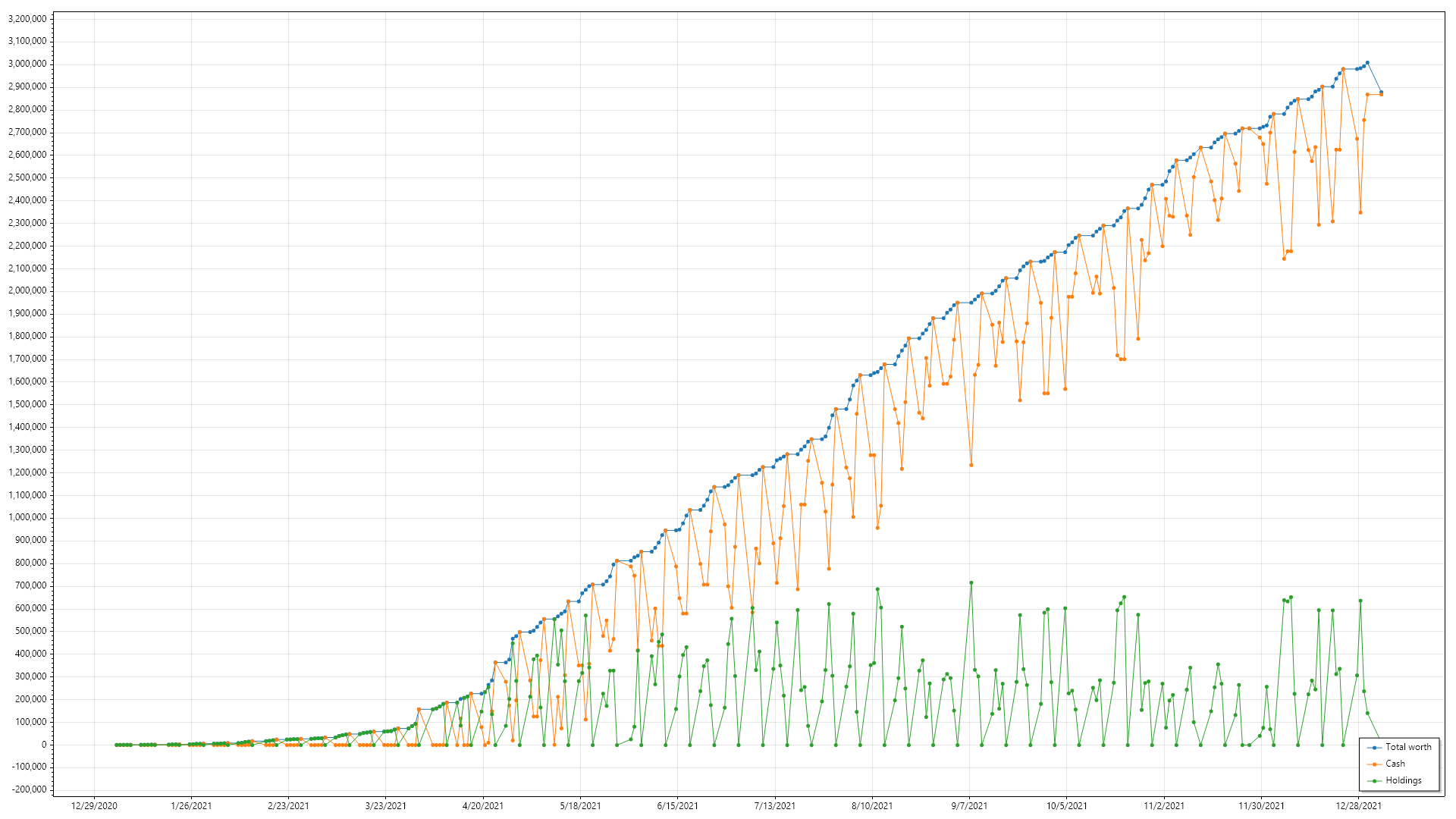
Task: Click the last blue Total worth data point
Action: tap(1381, 93)
